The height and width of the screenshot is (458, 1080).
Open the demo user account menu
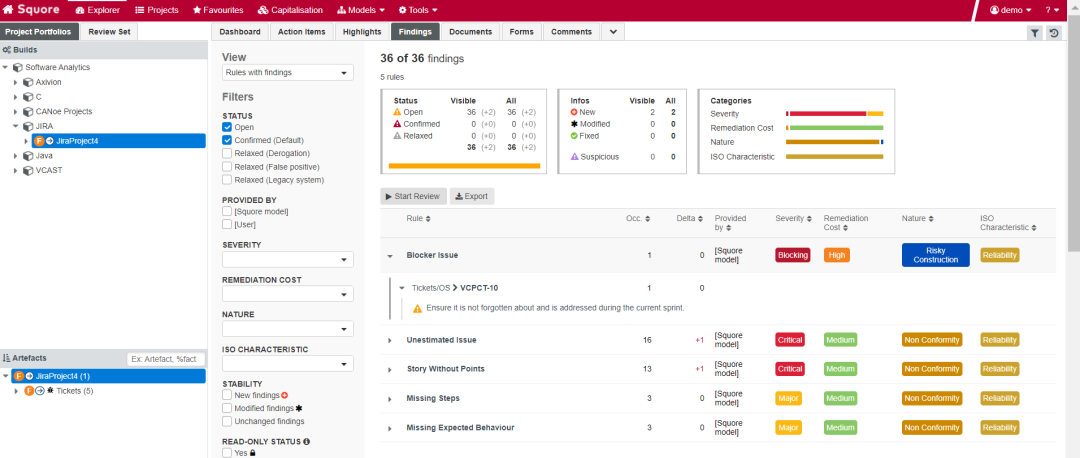point(1010,10)
